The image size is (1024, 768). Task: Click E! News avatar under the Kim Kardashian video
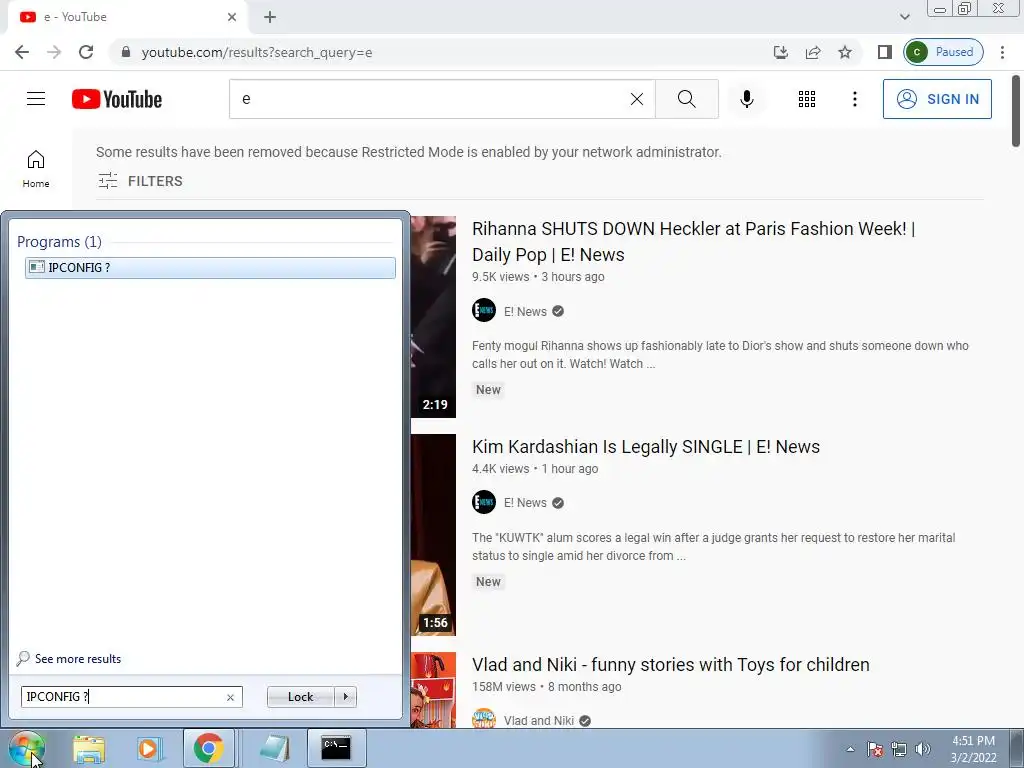tap(484, 502)
